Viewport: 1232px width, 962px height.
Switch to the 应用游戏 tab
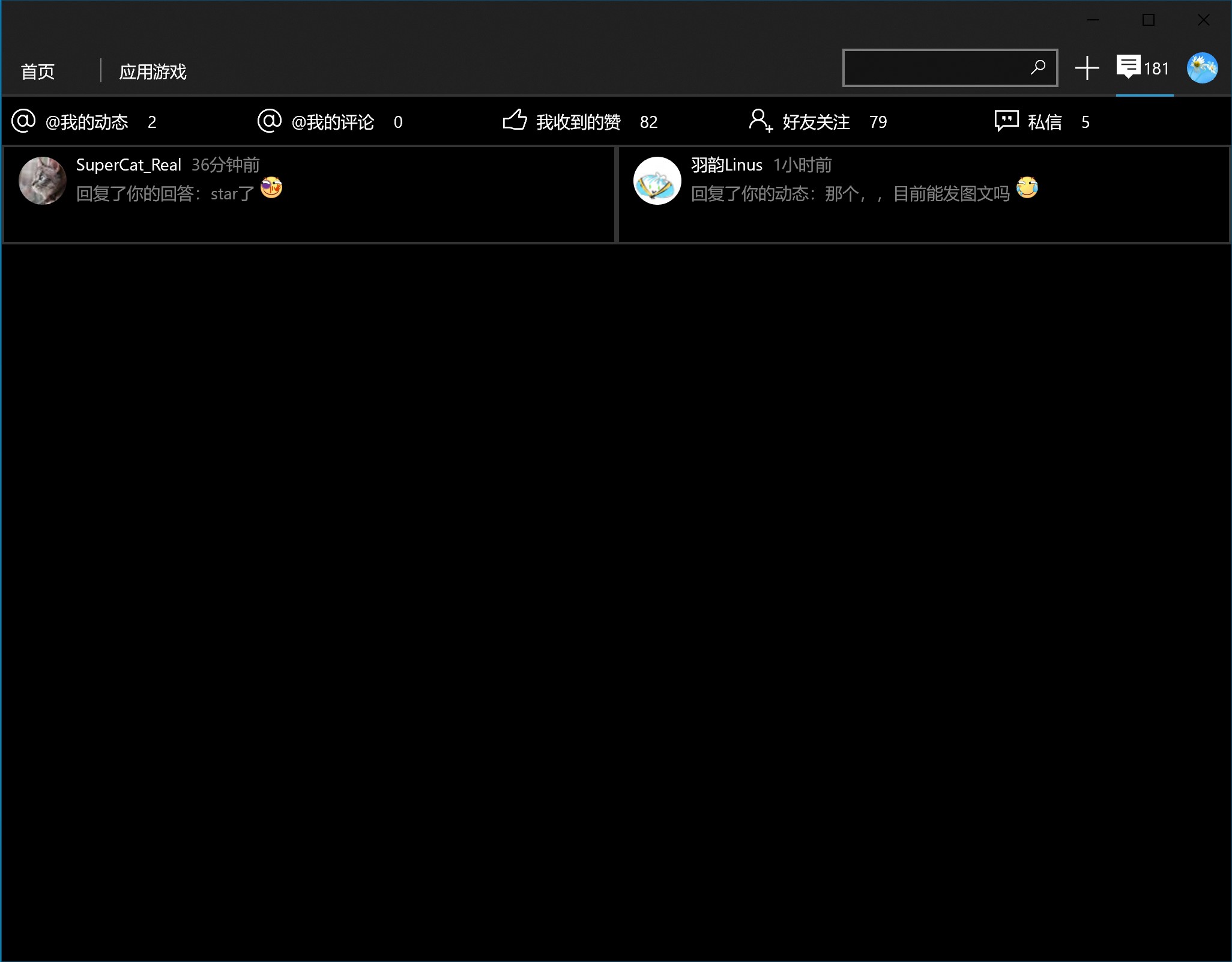(x=152, y=72)
